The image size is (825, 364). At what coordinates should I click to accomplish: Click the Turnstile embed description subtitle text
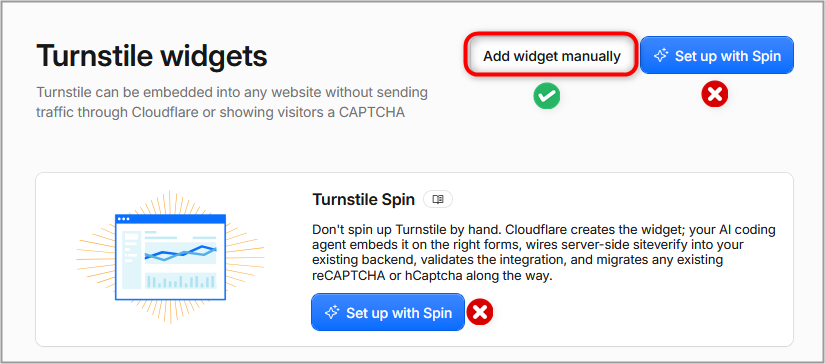(x=232, y=103)
